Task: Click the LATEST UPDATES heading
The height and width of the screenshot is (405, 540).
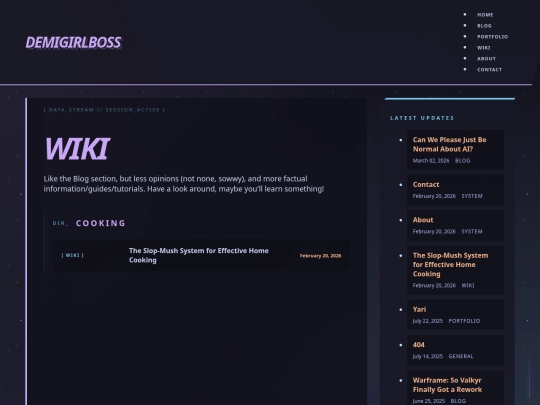Action: coord(422,118)
